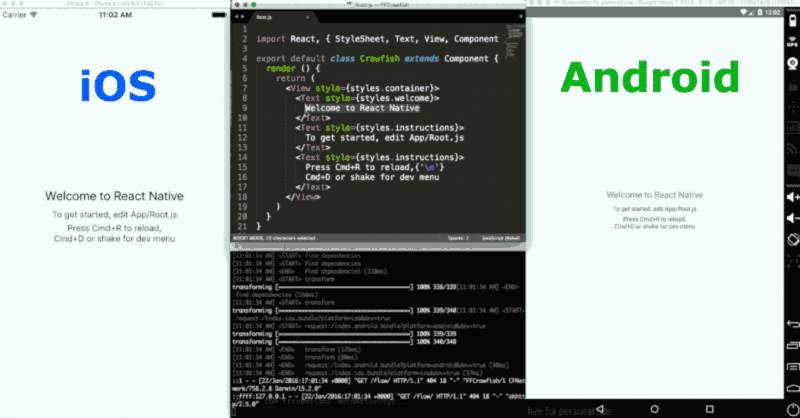Viewport: 800px width, 418px height.
Task: Raise volume in Genymotion sidebar
Action: click(x=792, y=197)
